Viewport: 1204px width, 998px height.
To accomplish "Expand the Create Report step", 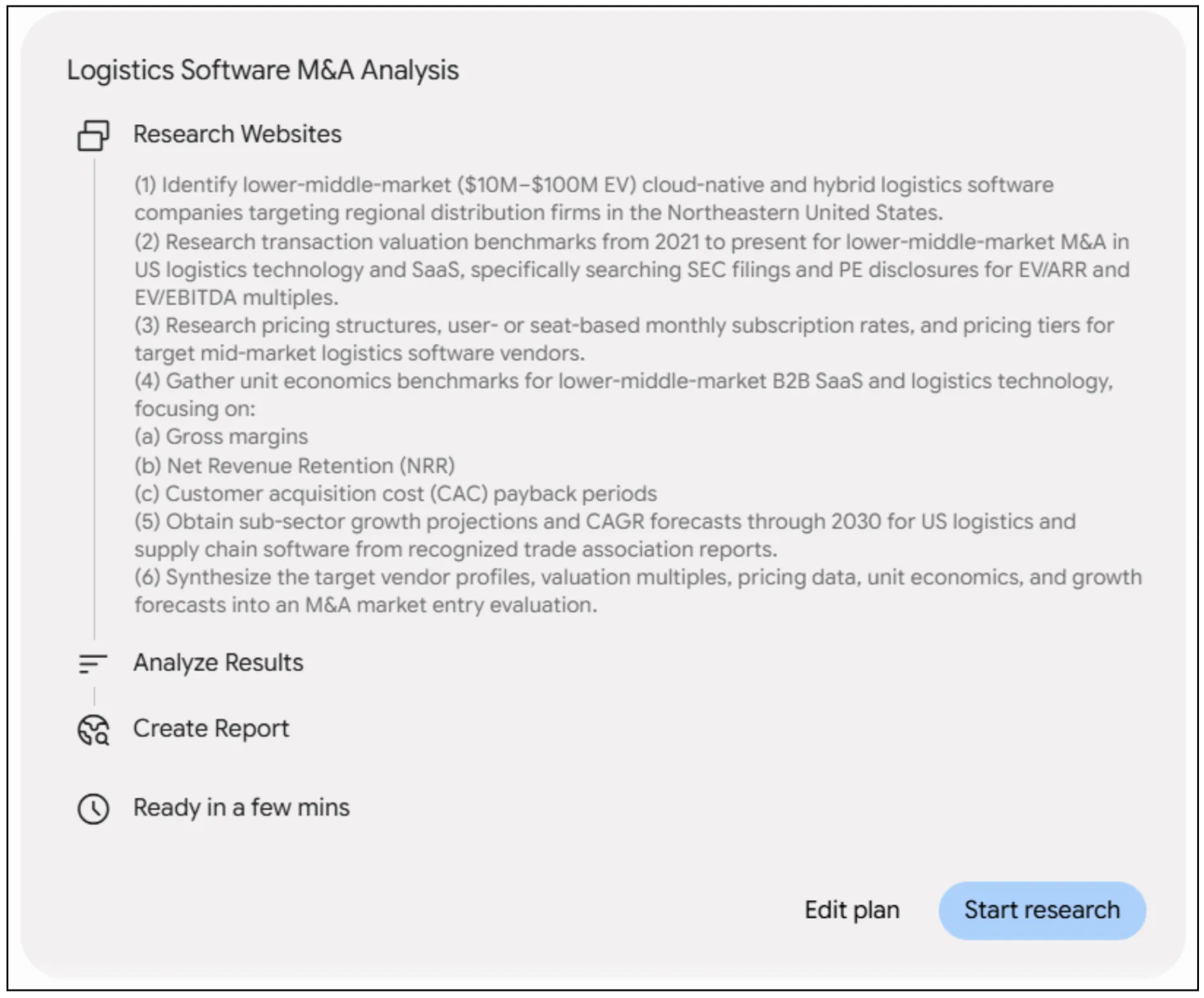I will coord(211,728).
